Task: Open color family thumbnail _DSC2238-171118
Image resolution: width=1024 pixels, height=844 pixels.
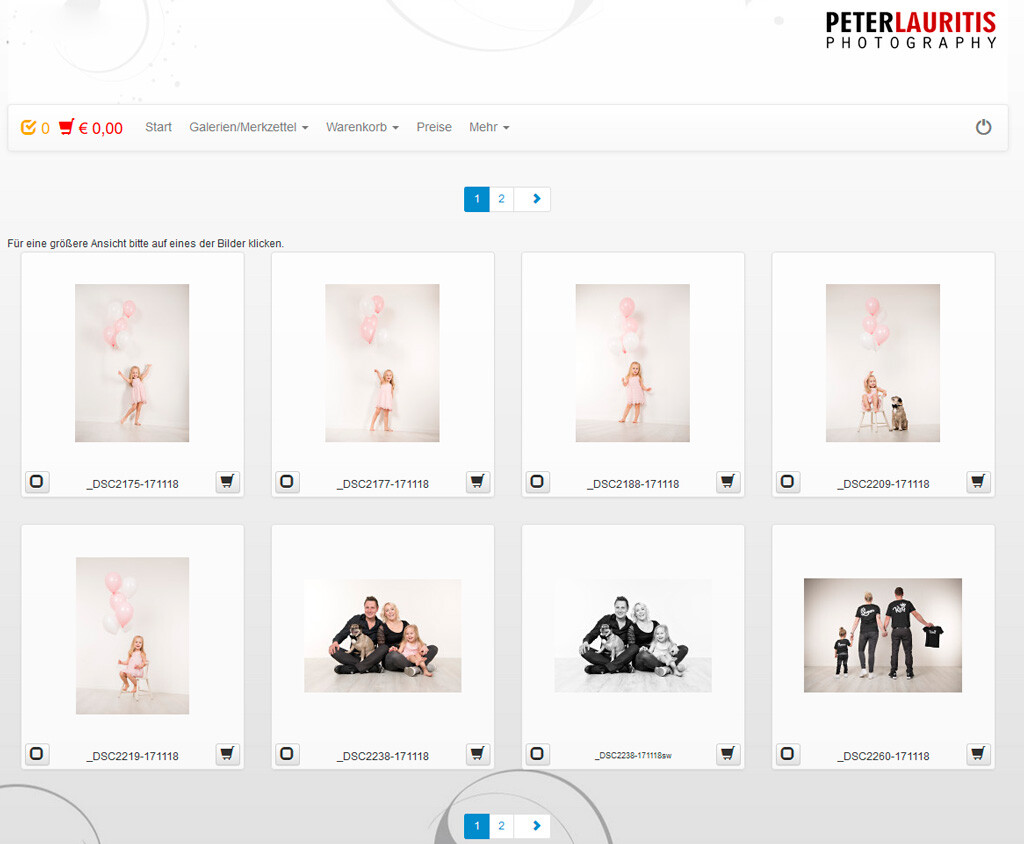Action: pyautogui.click(x=383, y=636)
